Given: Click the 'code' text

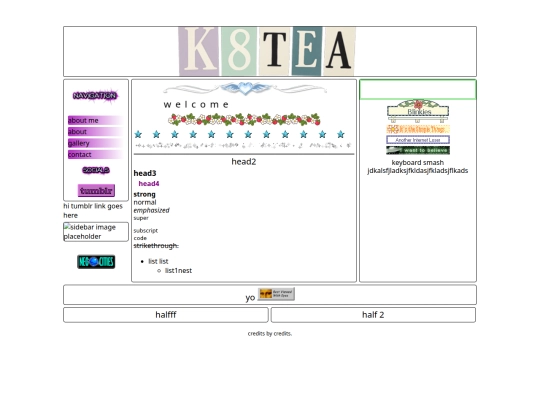Looking at the screenshot, I should 140,238.
